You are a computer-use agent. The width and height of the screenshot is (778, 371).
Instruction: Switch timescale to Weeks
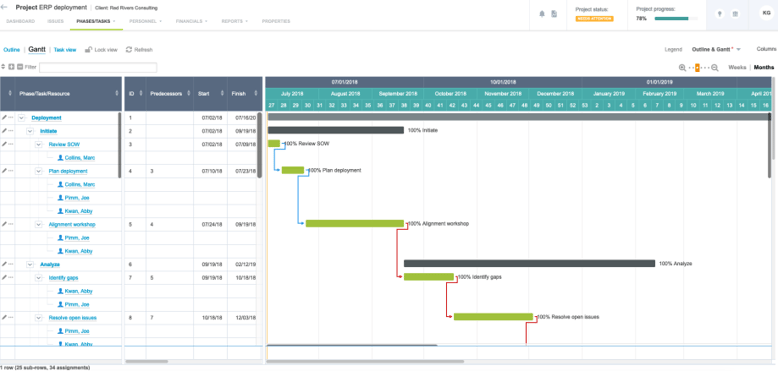[x=737, y=67]
